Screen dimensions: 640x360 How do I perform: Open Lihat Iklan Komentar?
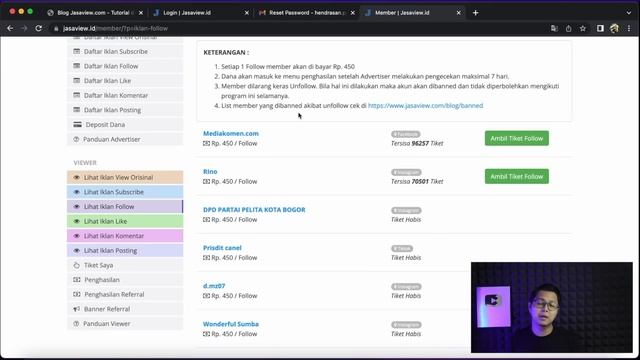[x=125, y=236]
